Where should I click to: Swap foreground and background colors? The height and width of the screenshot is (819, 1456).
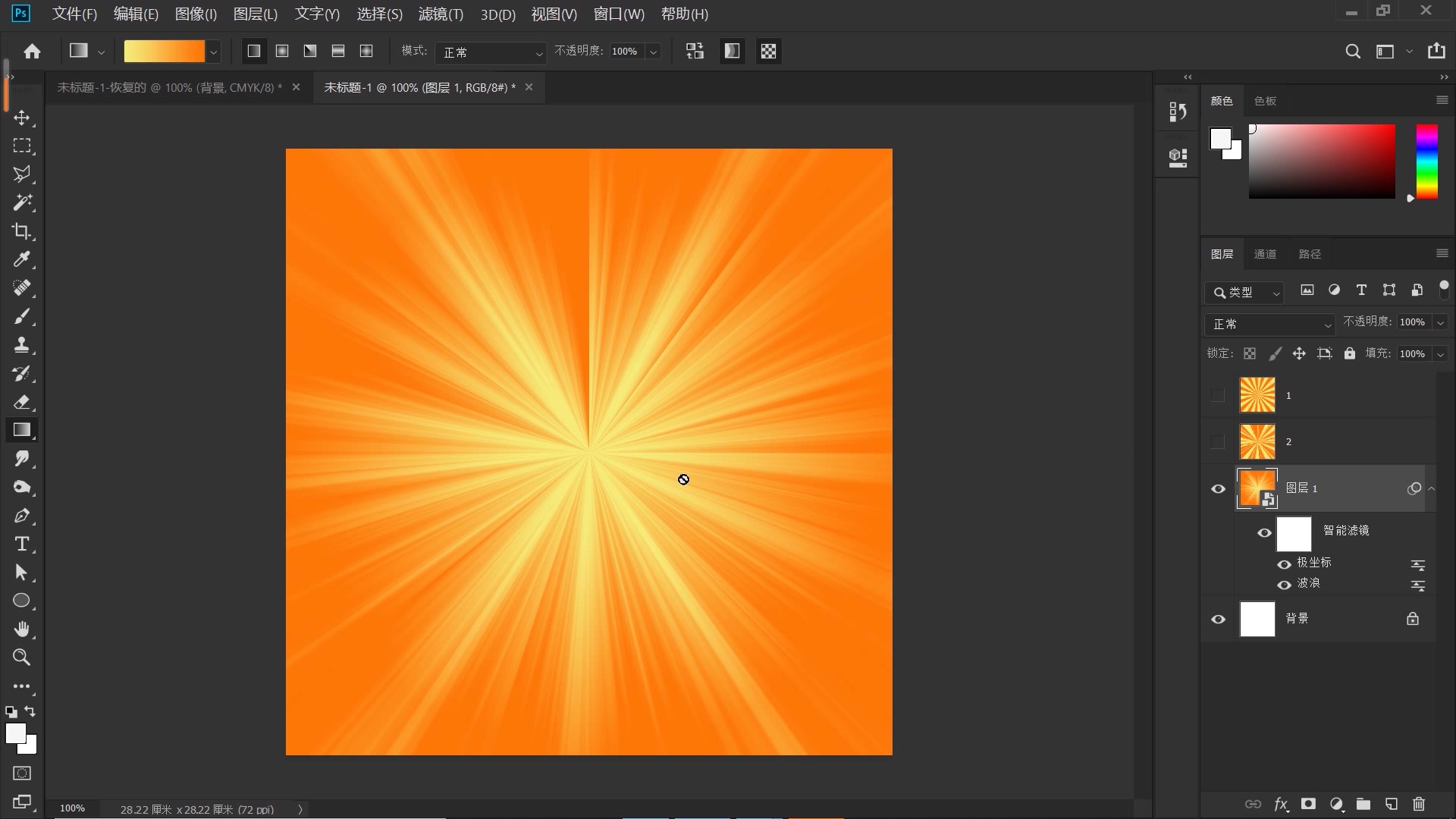click(x=30, y=711)
